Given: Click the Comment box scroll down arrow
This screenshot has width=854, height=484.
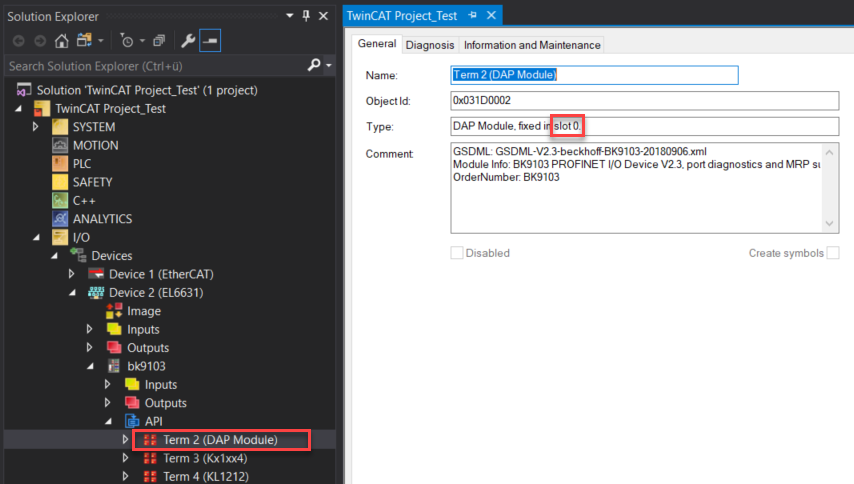Looking at the screenshot, I should tap(831, 224).
